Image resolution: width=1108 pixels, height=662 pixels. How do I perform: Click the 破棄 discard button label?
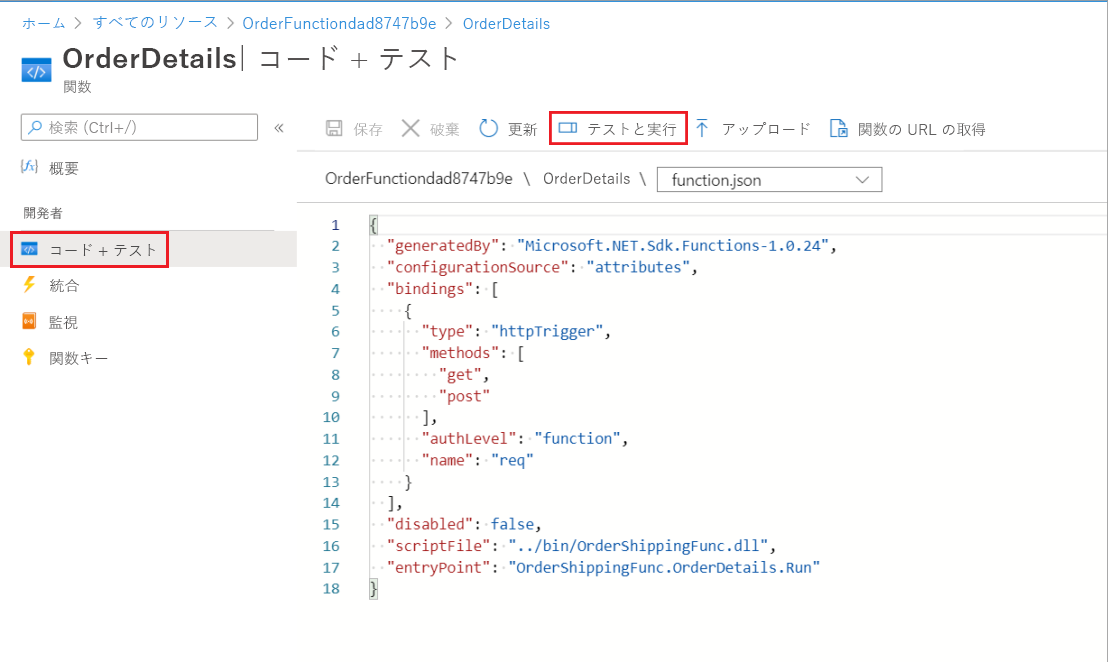(x=444, y=129)
